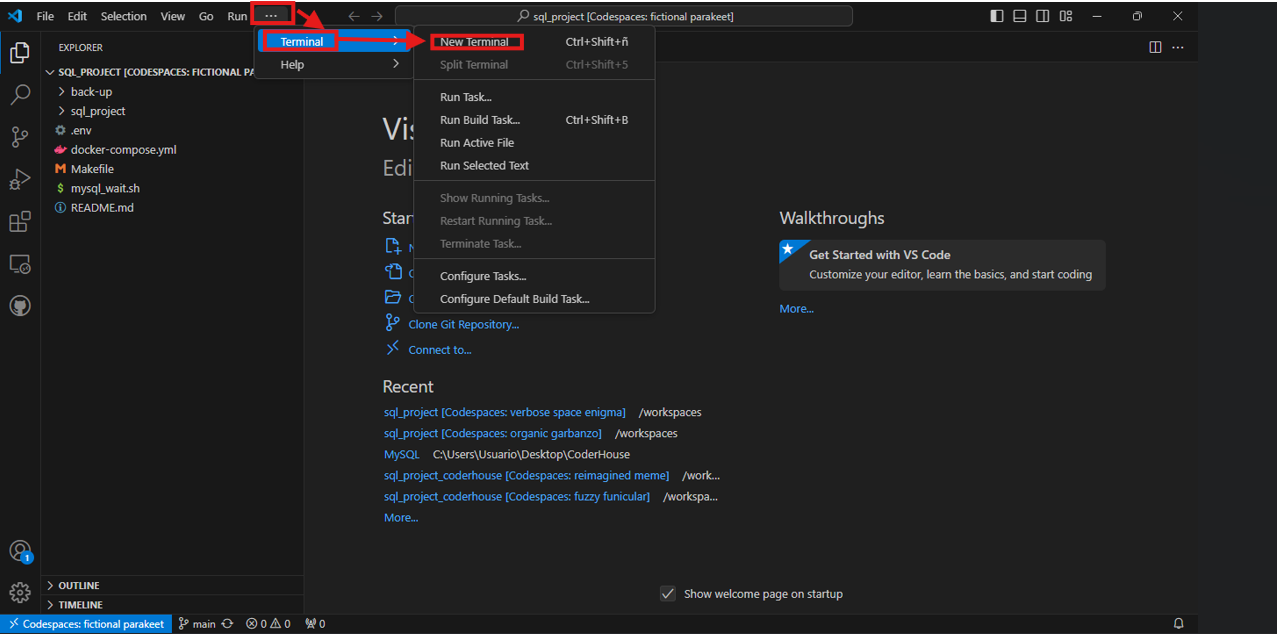Open recent MySQL folder link
This screenshot has height=634, width=1277.
(x=402, y=454)
